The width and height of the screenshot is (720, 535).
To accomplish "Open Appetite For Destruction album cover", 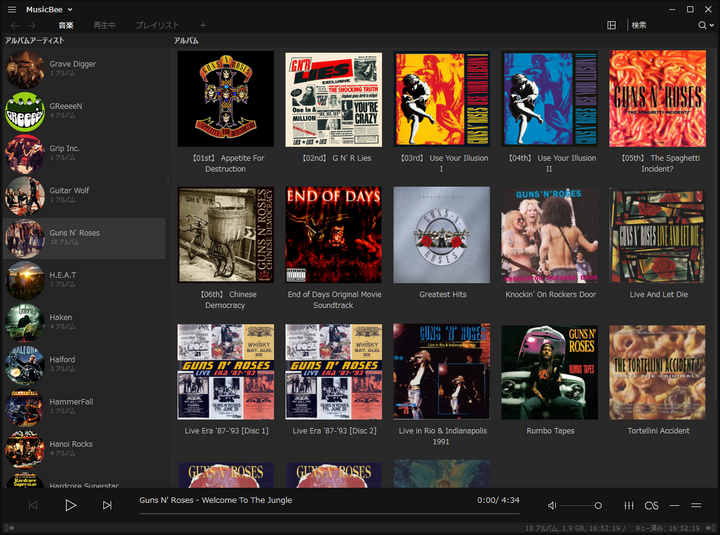I will click(225, 99).
